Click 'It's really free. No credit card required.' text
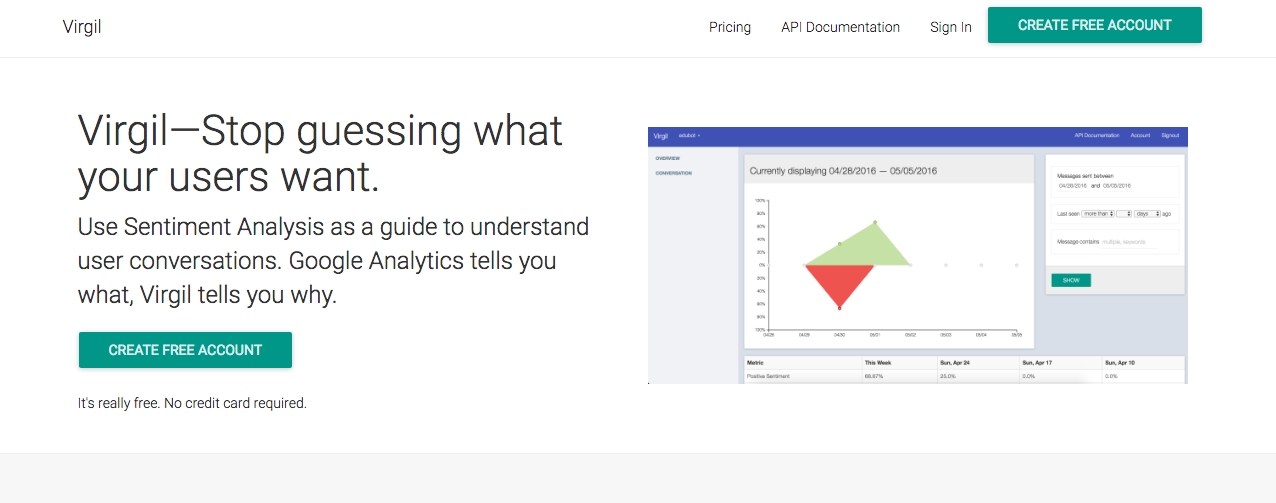 click(x=192, y=404)
